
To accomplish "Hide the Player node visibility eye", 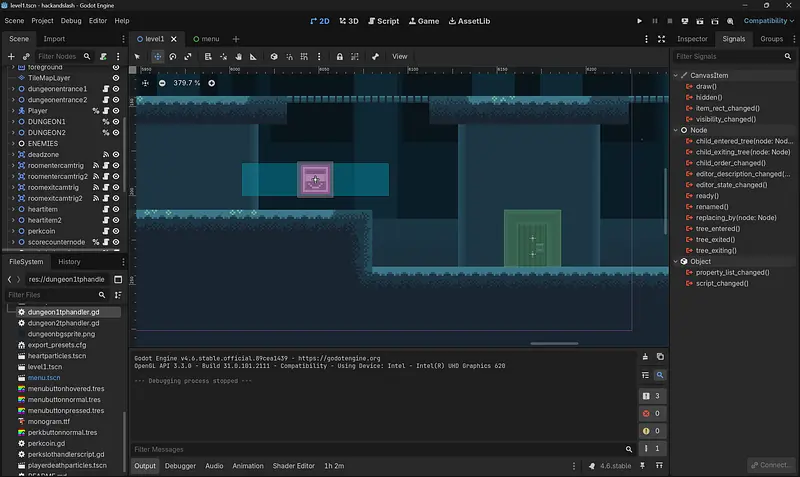I will point(117,111).
